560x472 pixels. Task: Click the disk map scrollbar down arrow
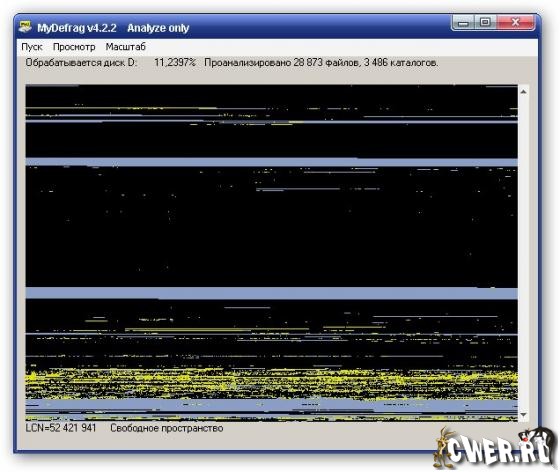point(523,415)
